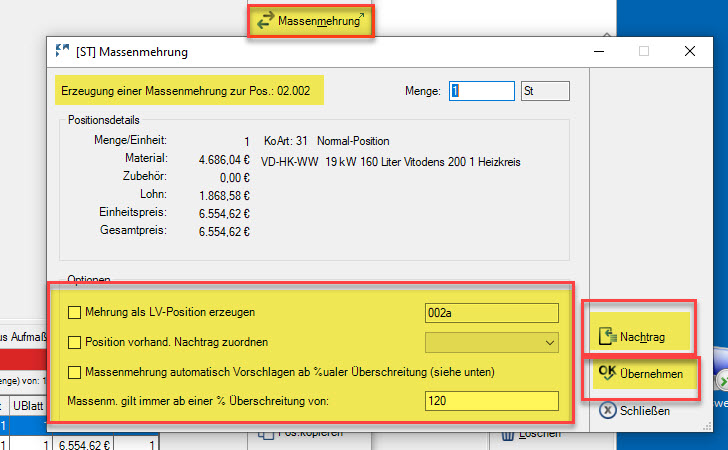Click Schließen to dismiss the dialog
Viewport: 728px width, 450px height.
[638, 411]
